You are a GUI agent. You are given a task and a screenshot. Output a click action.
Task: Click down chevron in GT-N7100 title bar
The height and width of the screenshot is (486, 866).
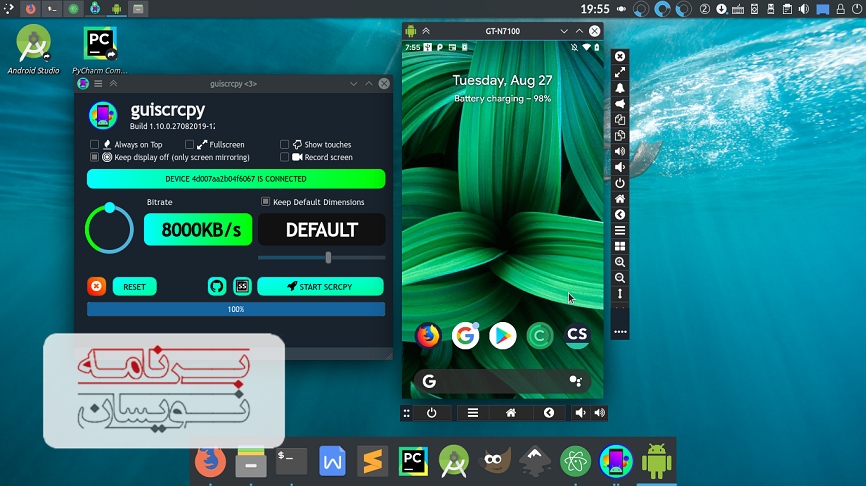(x=564, y=31)
